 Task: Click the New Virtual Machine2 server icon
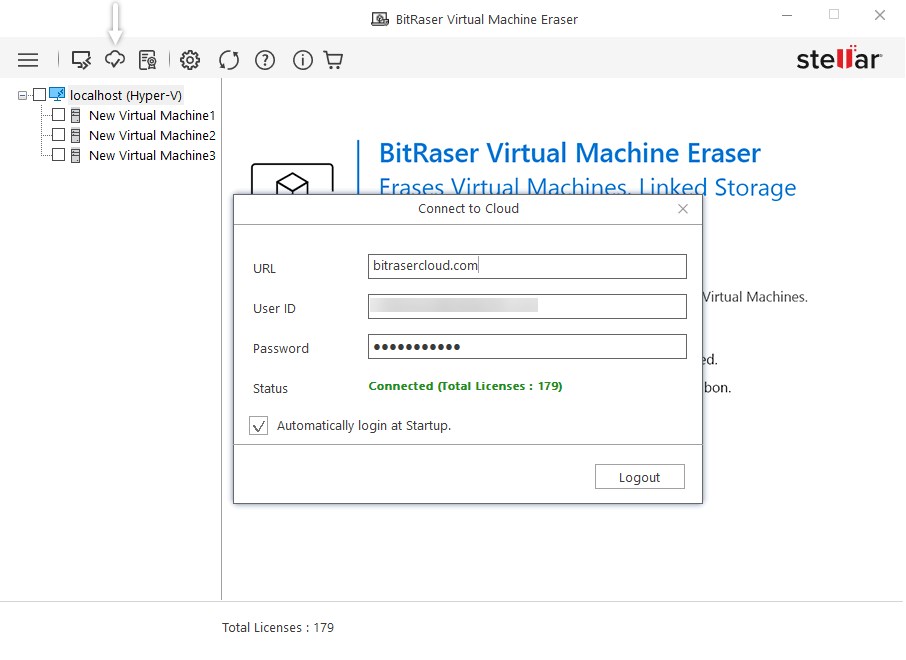coord(75,136)
